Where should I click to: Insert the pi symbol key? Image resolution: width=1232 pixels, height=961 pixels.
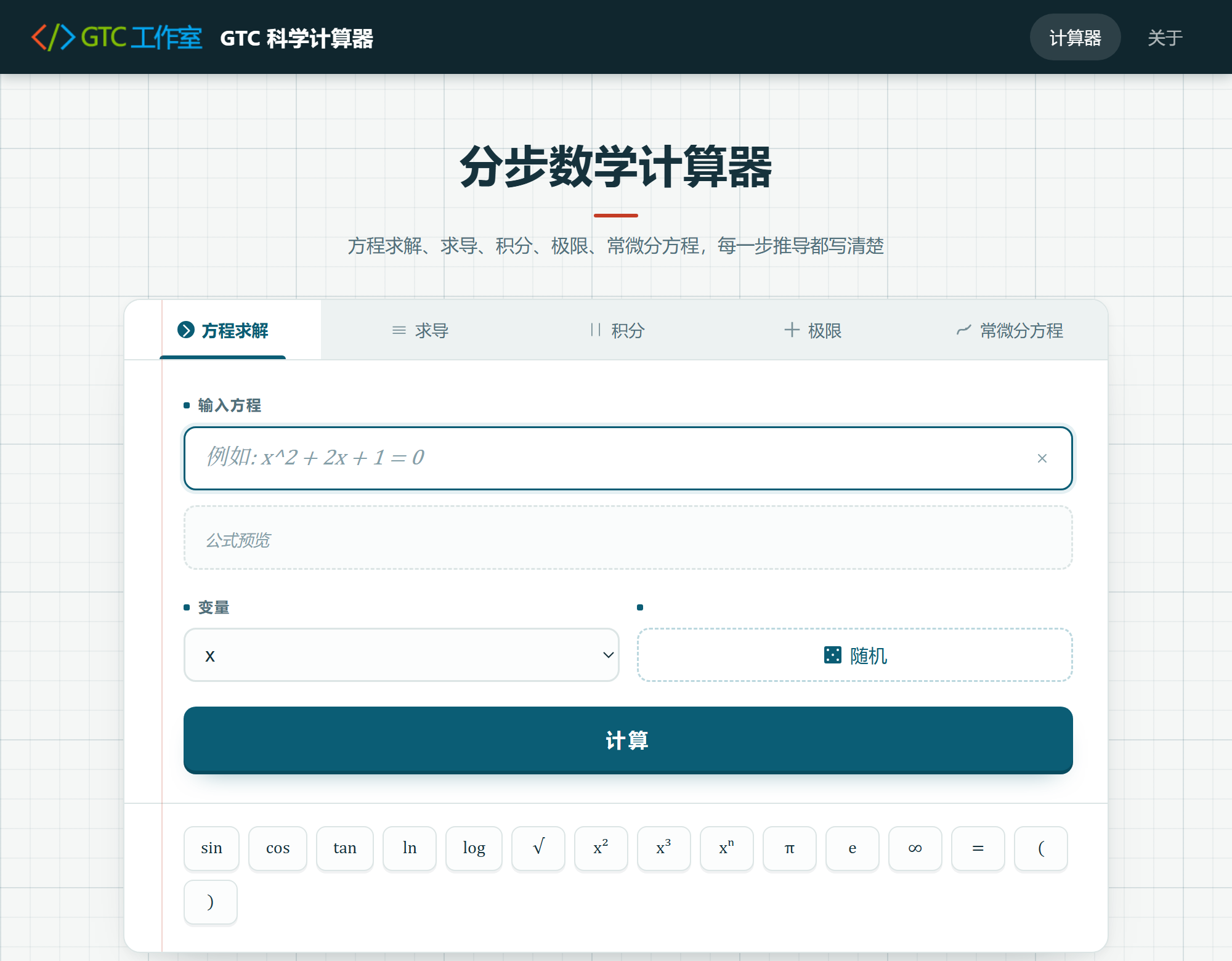click(x=790, y=848)
